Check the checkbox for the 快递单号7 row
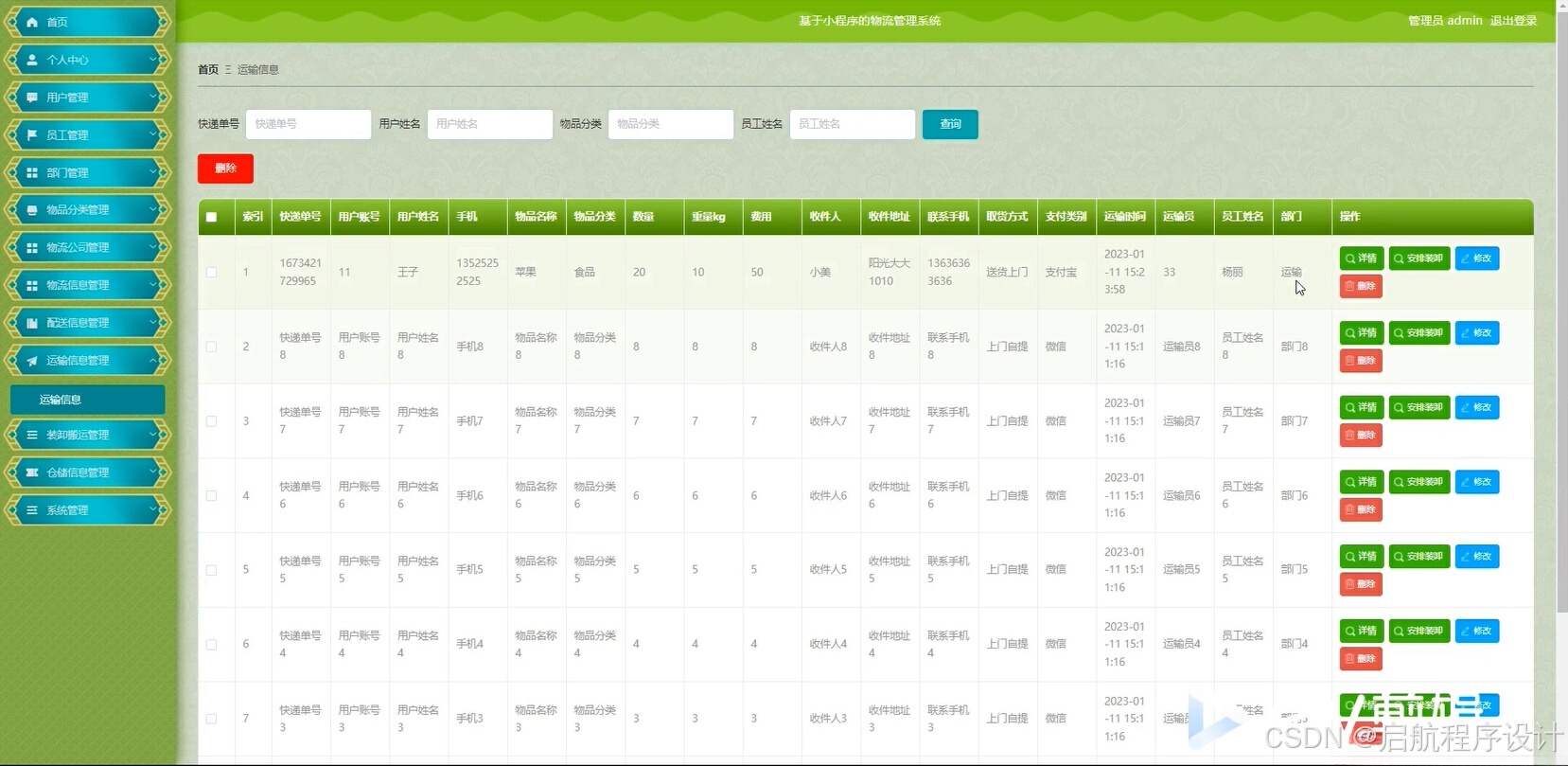Screen dimensions: 1568x766 (x=211, y=421)
